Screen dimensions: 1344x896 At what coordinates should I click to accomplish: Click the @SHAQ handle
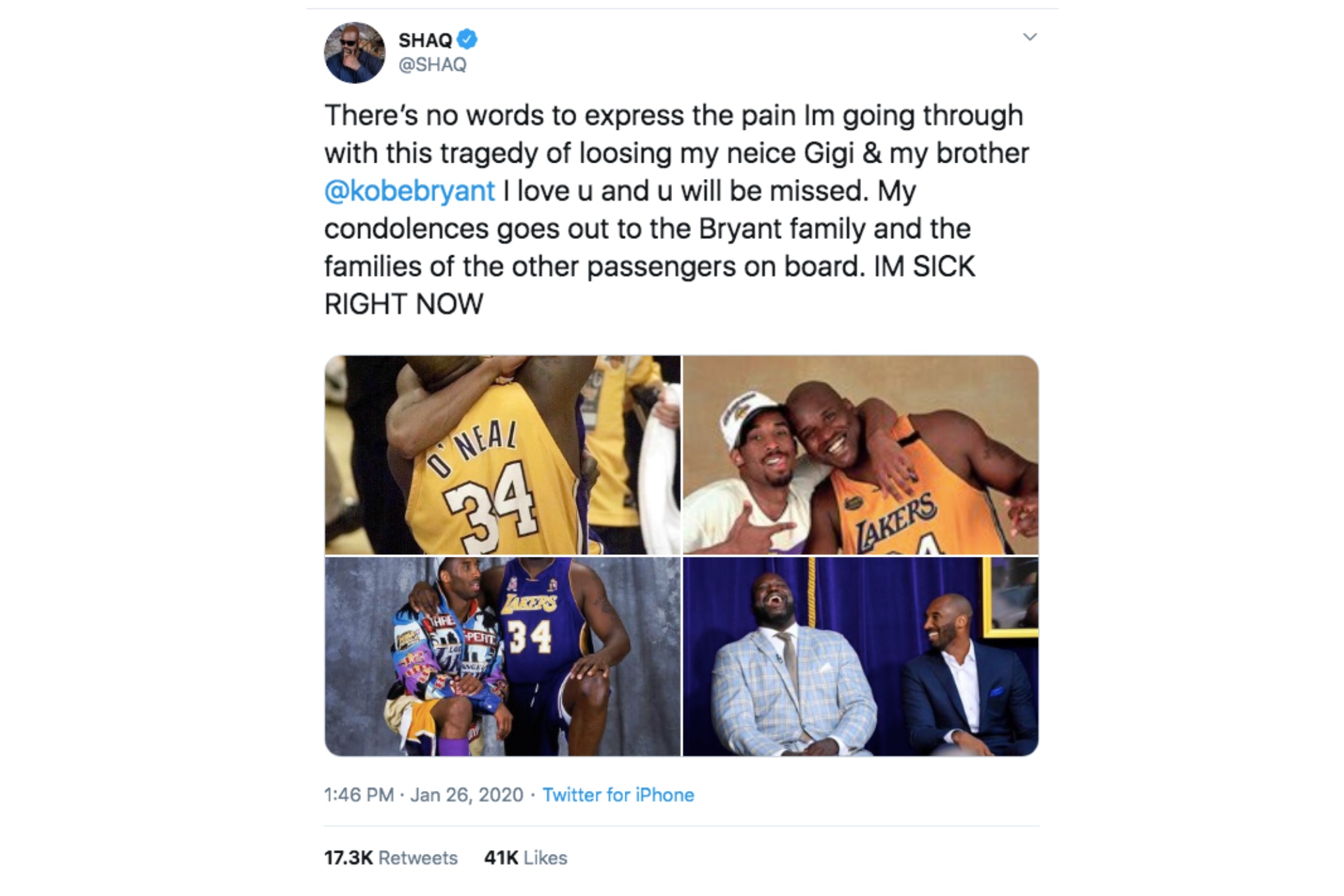[x=432, y=65]
